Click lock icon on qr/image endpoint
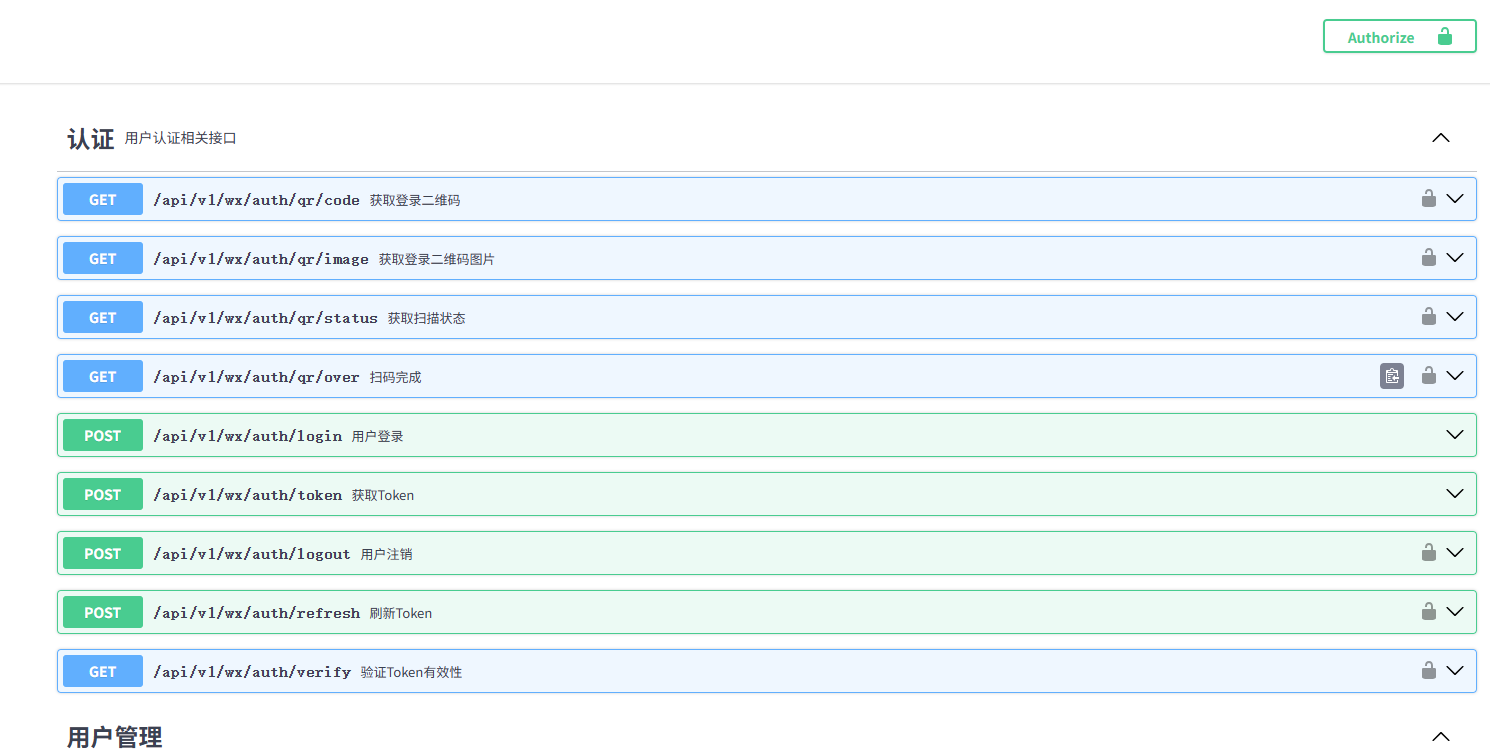Viewport: 1490px width, 753px height. (1429, 257)
